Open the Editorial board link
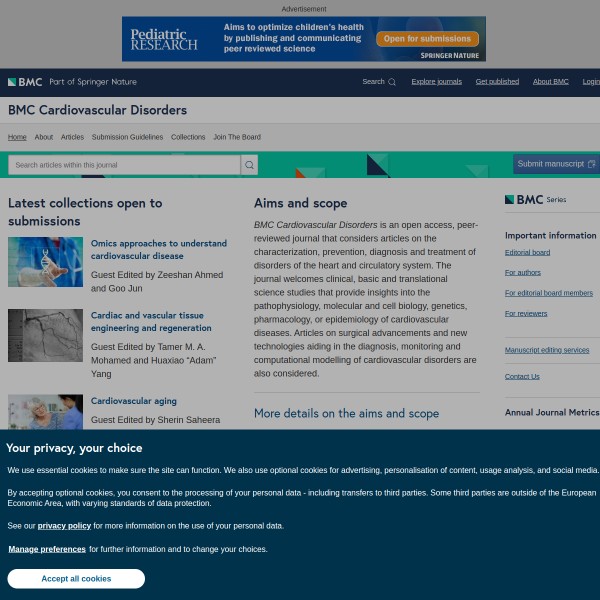Viewport: 600px width, 600px height. click(x=527, y=253)
